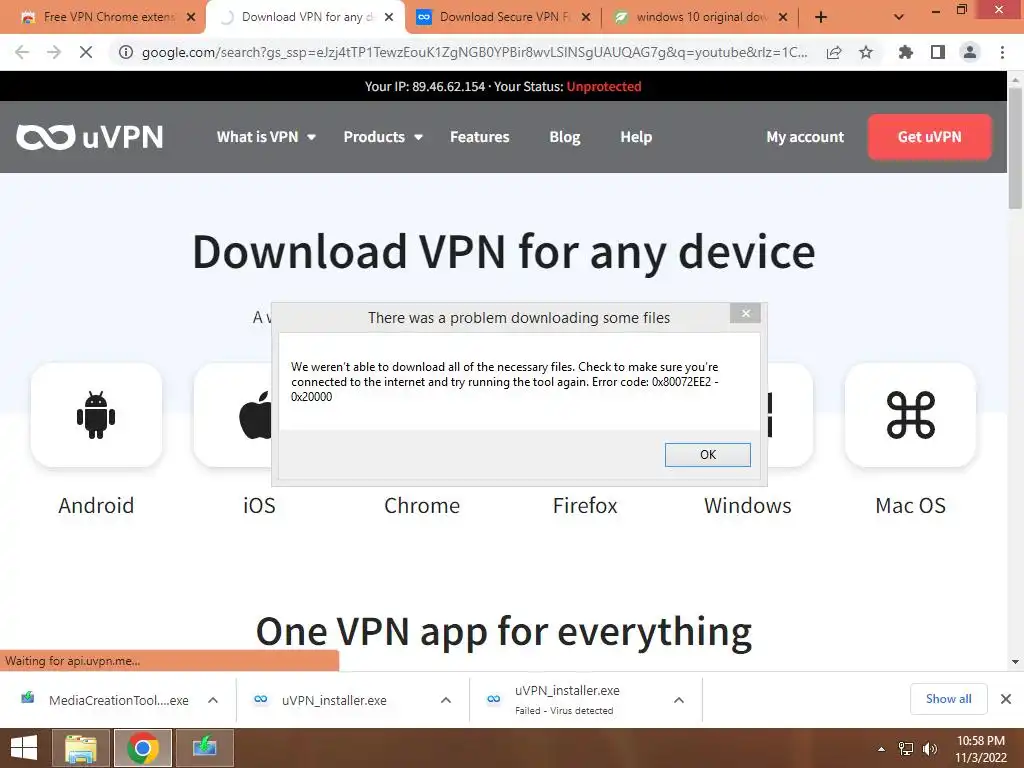The width and height of the screenshot is (1024, 768).
Task: Open the Help menu item
Action: [x=636, y=137]
